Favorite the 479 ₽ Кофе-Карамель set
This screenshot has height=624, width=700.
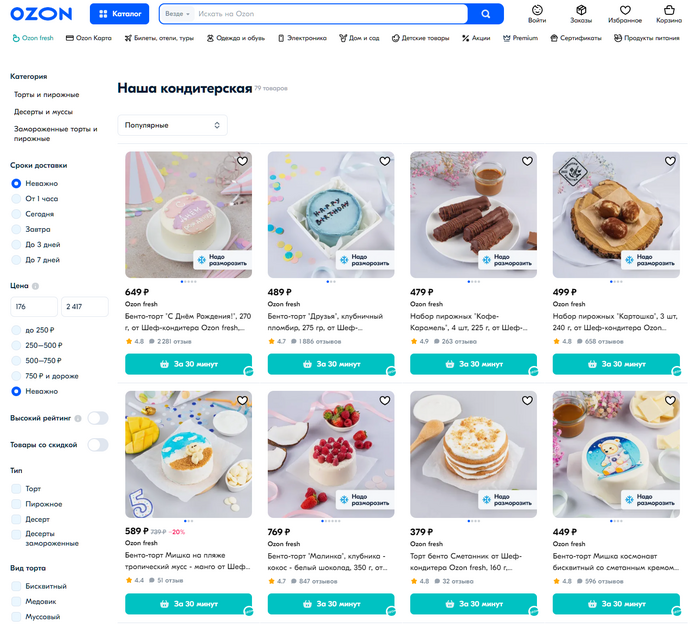click(527, 161)
